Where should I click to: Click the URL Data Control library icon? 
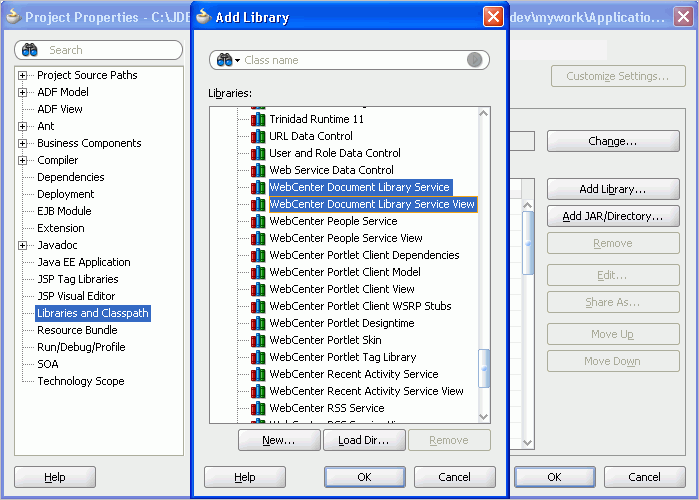[x=258, y=136]
